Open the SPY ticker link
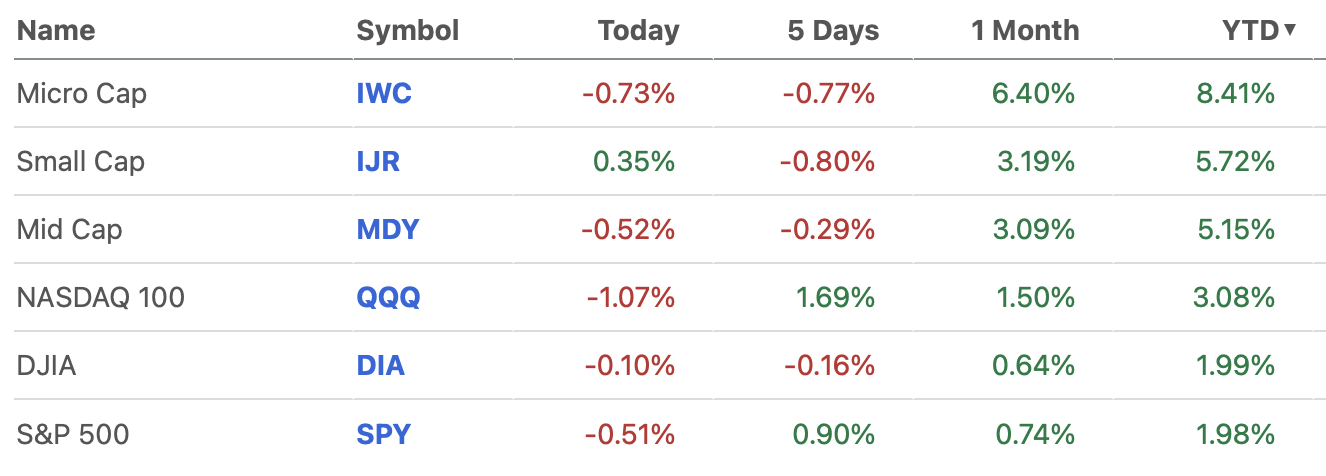The width and height of the screenshot is (1326, 476). coord(384,434)
